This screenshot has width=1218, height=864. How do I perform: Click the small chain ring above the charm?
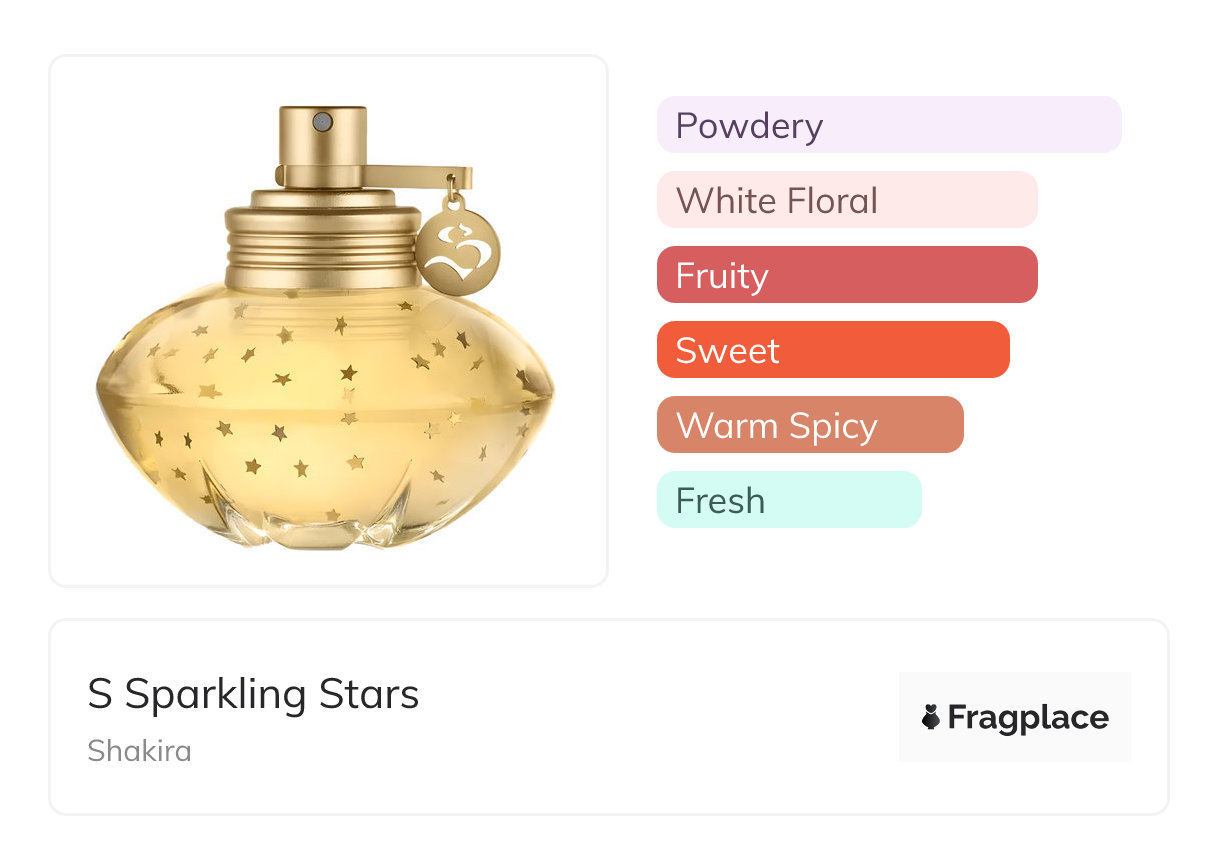tap(456, 197)
